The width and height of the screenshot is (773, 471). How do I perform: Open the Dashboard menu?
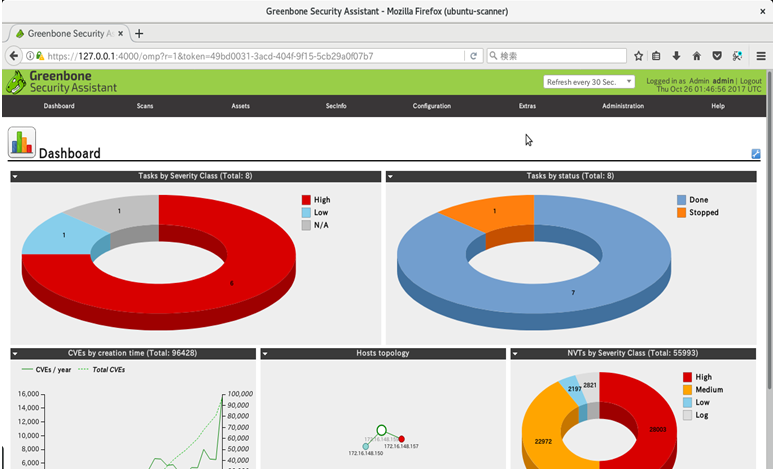[x=59, y=106]
